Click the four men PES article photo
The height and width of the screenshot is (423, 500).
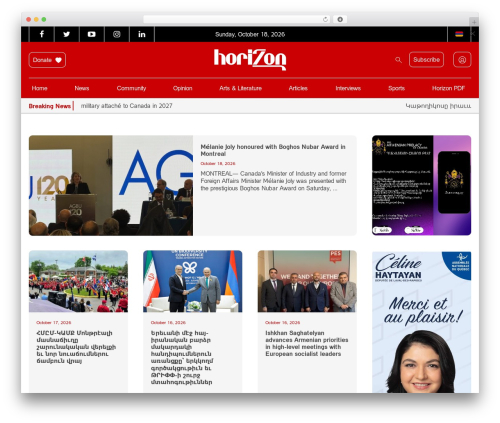pos(307,281)
